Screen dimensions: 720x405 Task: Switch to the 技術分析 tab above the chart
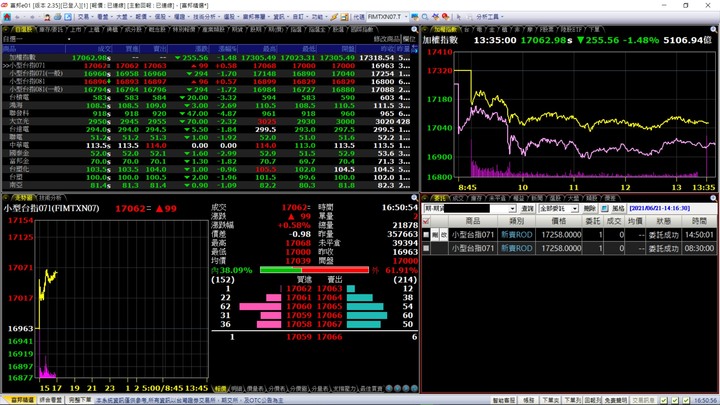[x=50, y=198]
